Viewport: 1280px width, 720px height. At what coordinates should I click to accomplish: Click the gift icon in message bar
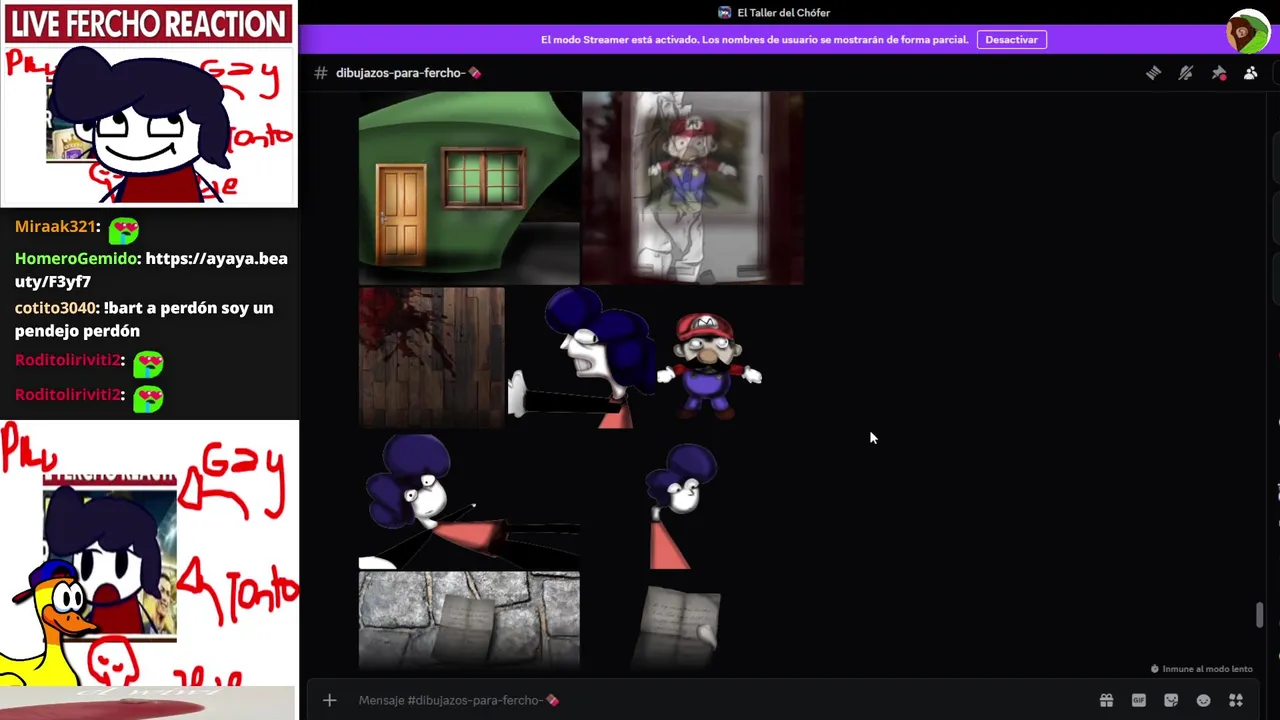[x=1106, y=700]
